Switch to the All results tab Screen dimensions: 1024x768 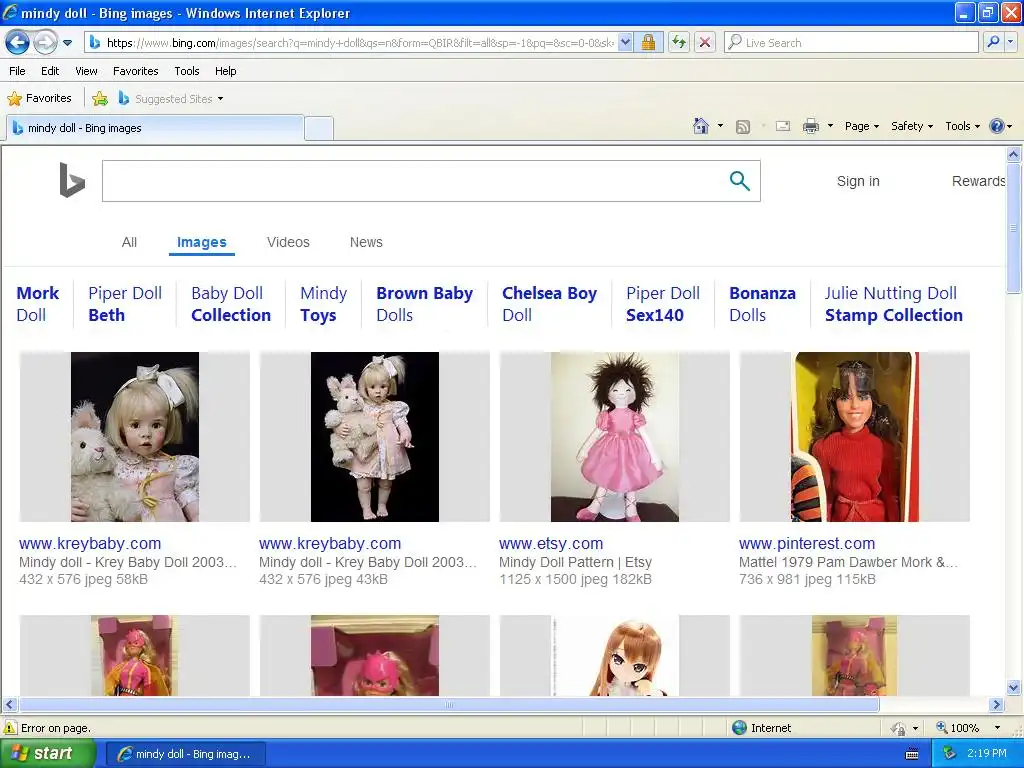pyautogui.click(x=129, y=242)
